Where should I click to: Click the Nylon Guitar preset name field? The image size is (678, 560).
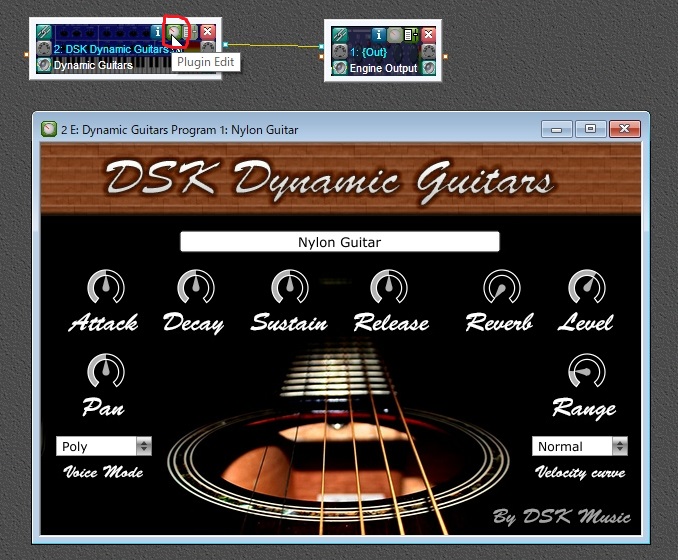340,242
